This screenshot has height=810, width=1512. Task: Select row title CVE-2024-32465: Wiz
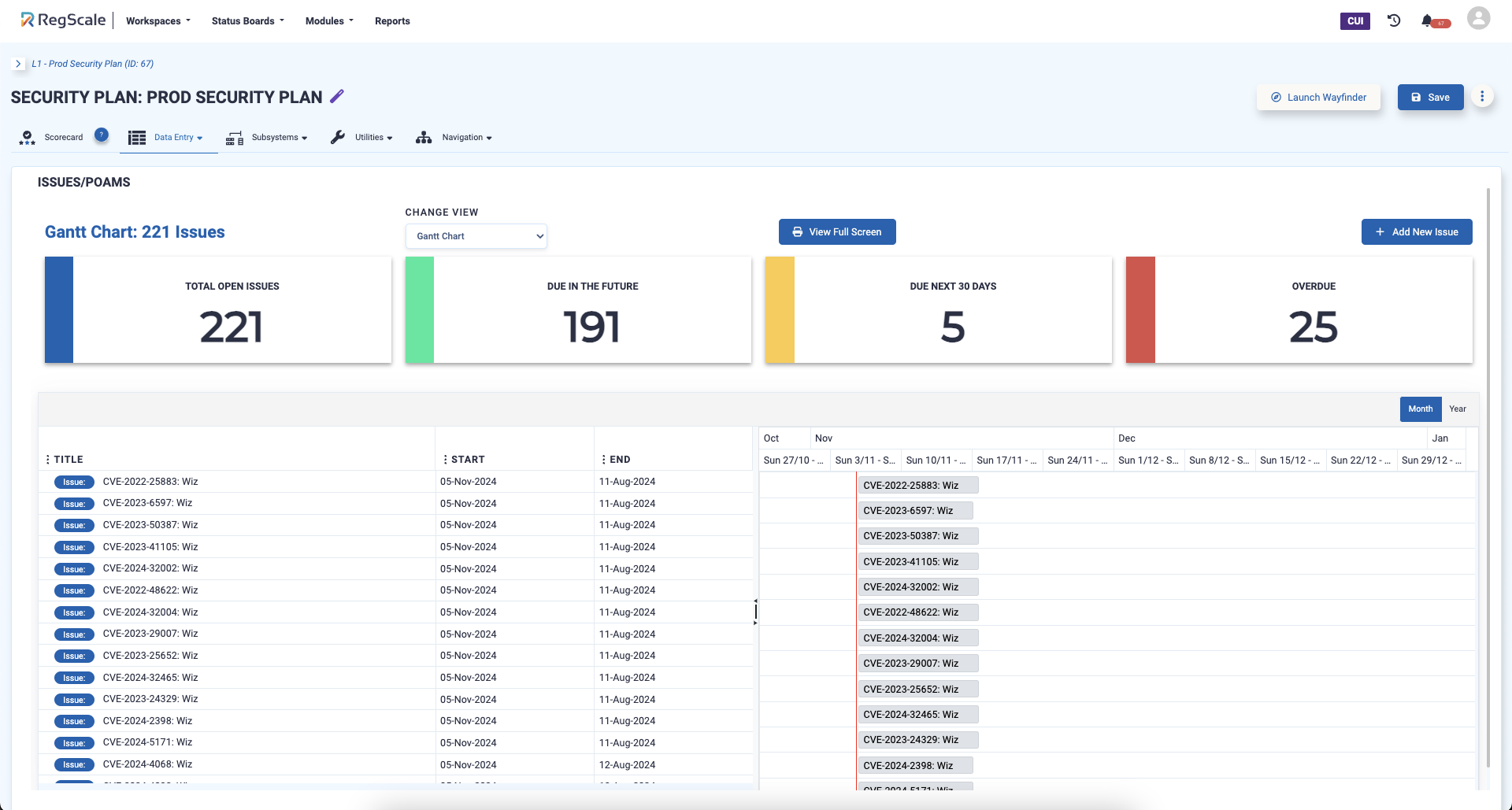pyautogui.click(x=150, y=678)
